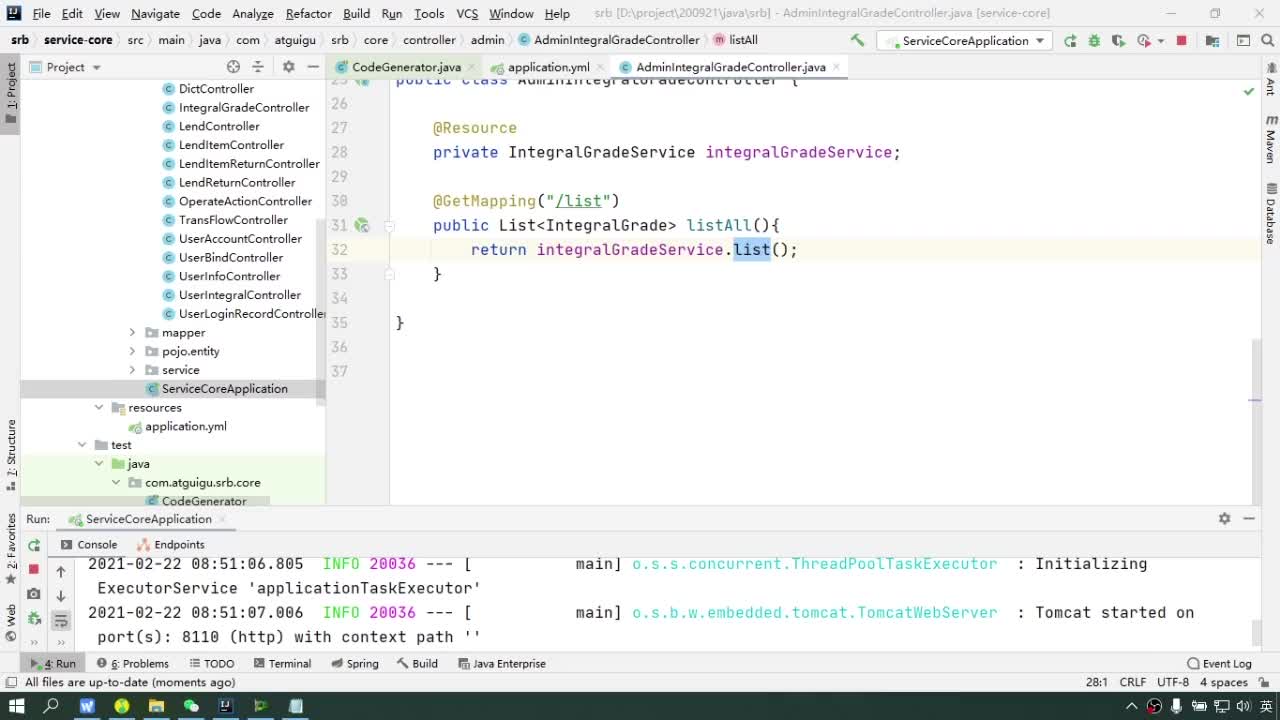Collapse the java folder under test
Viewport: 1280px width, 720px height.
(x=98, y=463)
